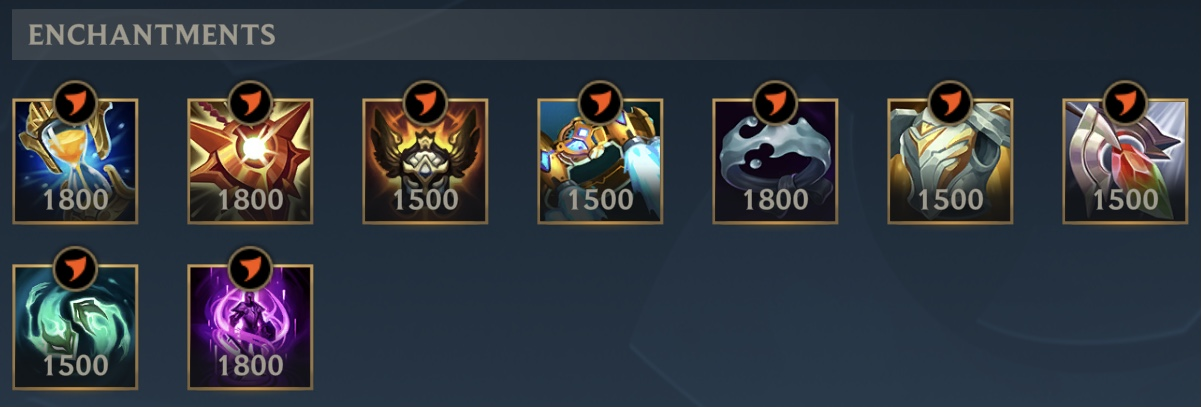
Task: Click the orange badge above the winged crown enchant
Action: pyautogui.click(x=425, y=102)
